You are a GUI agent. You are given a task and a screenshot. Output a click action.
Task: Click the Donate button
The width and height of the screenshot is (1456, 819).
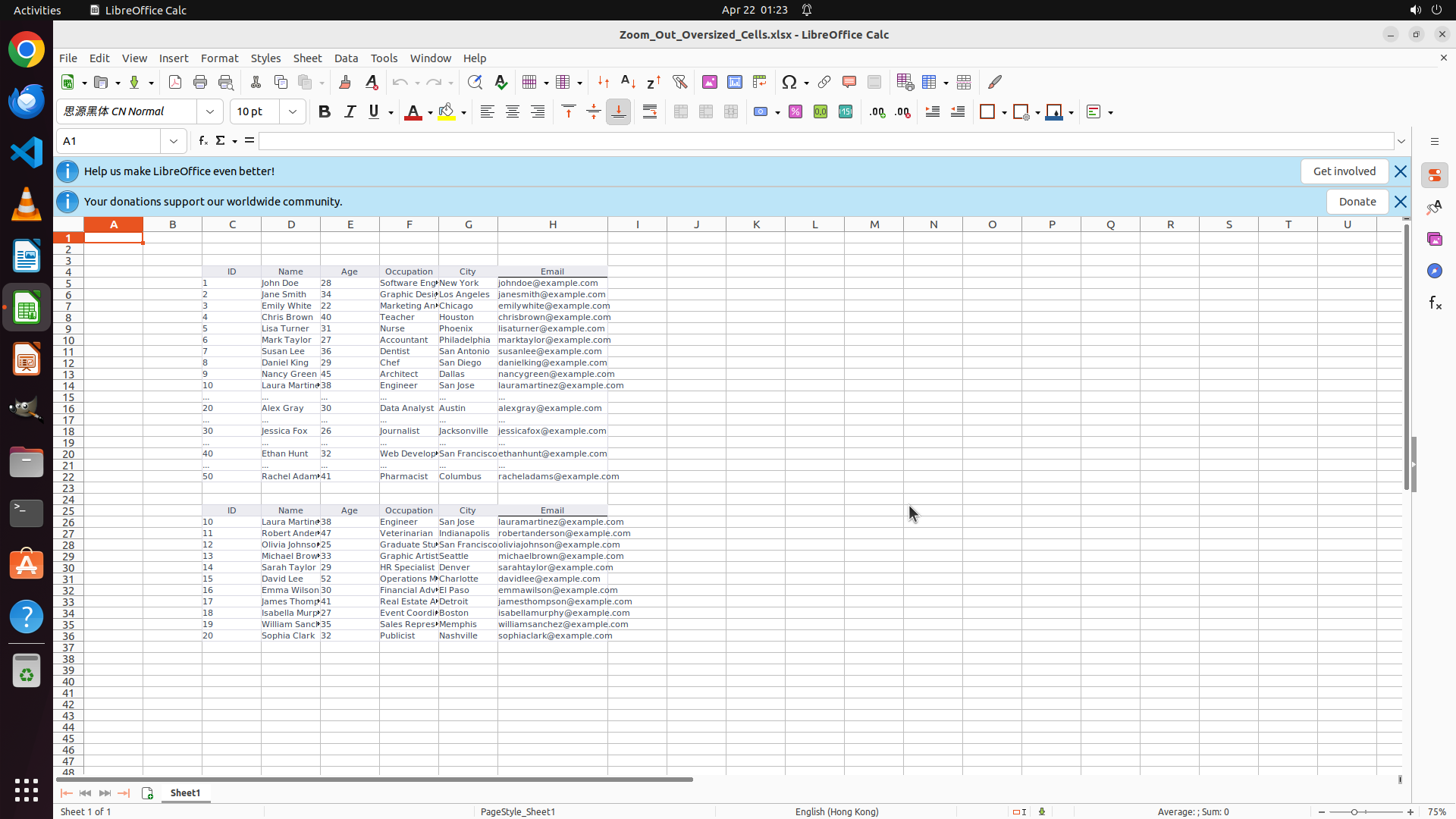(x=1357, y=202)
